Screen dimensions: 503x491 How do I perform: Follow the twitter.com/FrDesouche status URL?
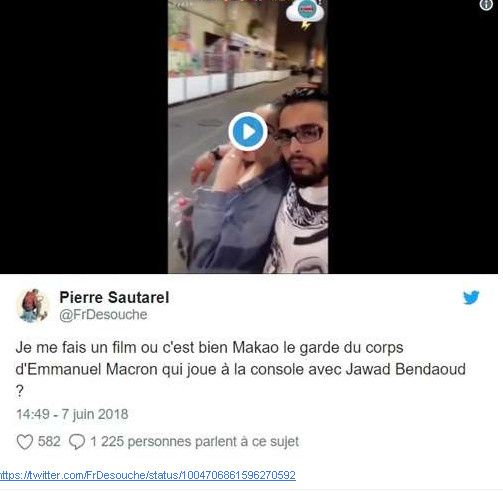[148, 475]
